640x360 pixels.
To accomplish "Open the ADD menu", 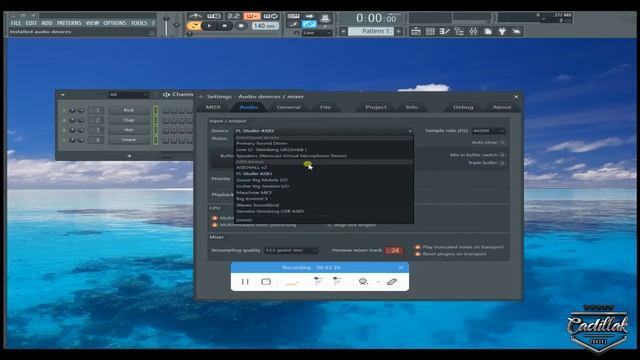I will point(47,23).
